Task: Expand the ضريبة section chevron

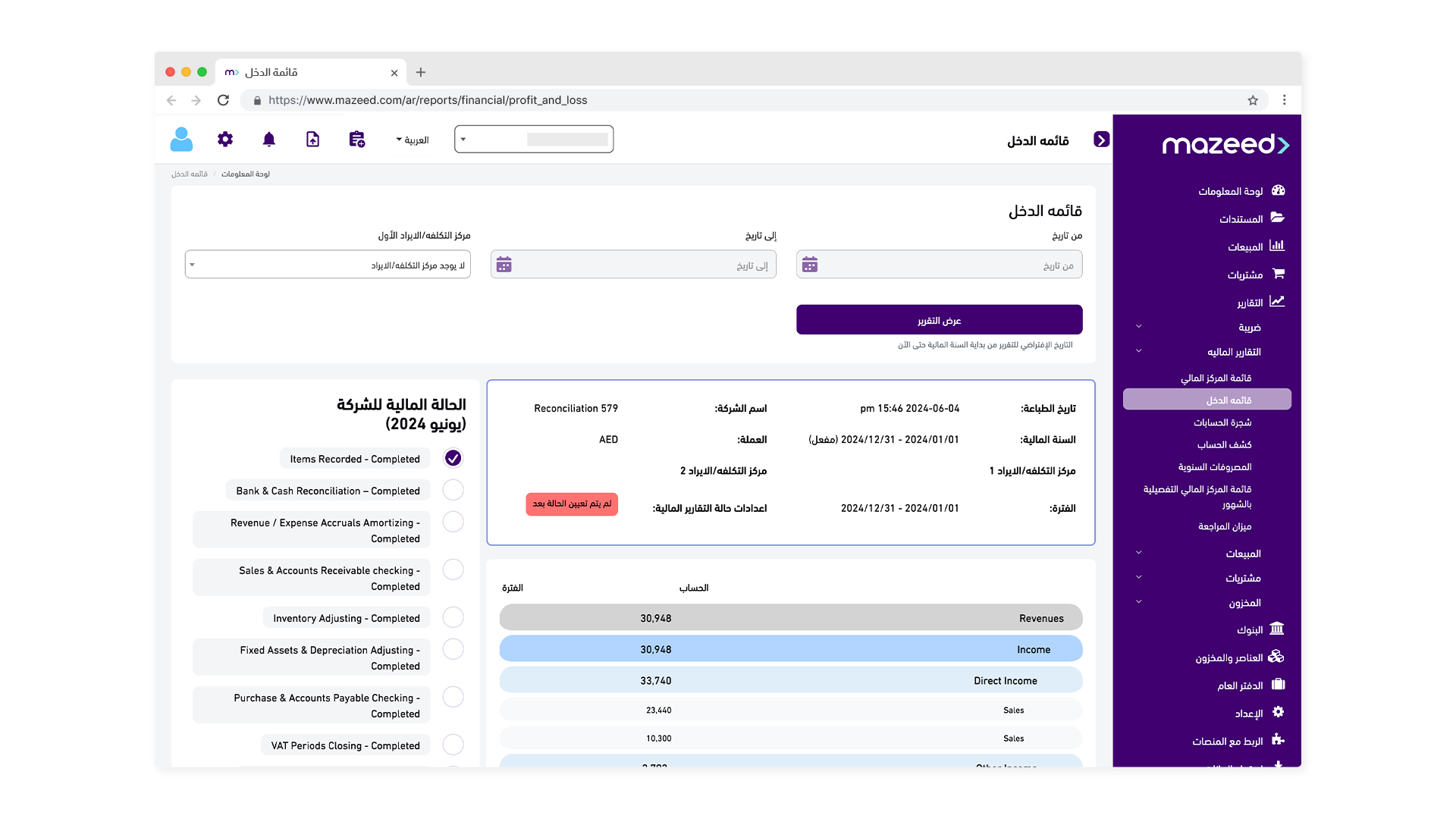Action: point(1138,327)
